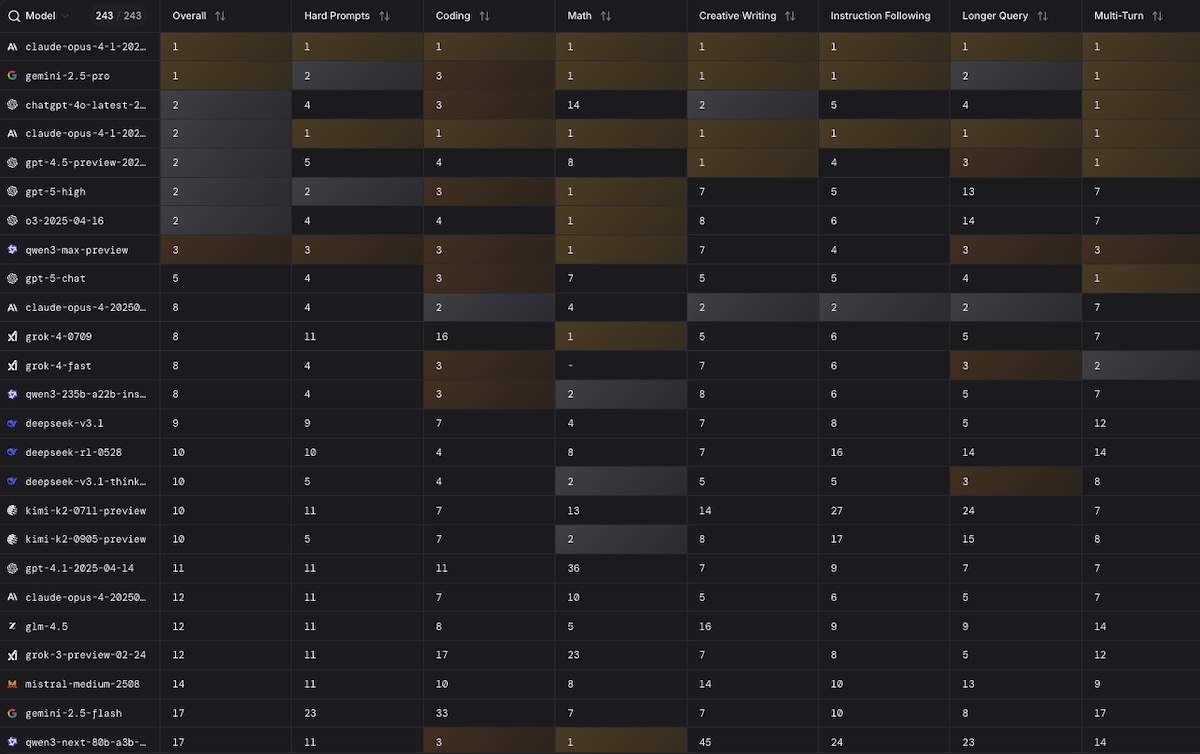Click the mistral-medium-2508 model name
The height and width of the screenshot is (754, 1200).
(83, 684)
